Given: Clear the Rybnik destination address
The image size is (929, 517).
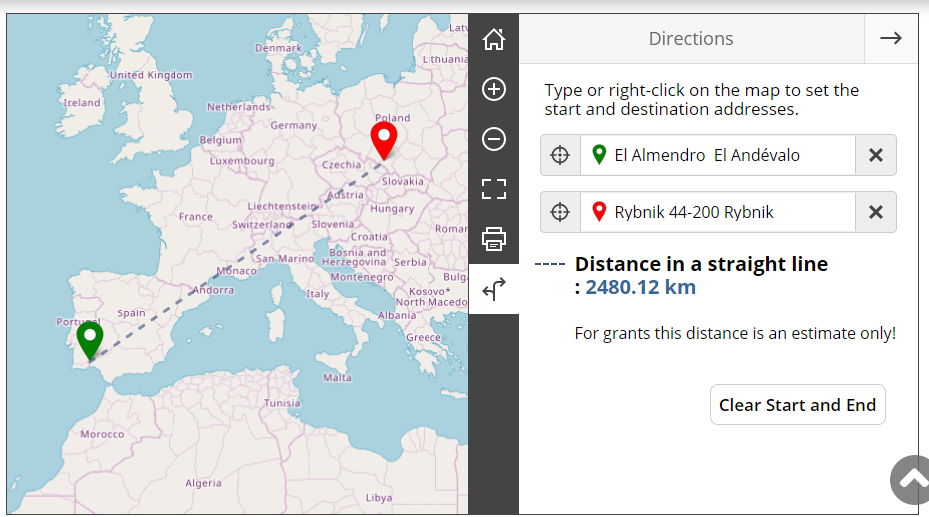Looking at the screenshot, I should (x=876, y=212).
